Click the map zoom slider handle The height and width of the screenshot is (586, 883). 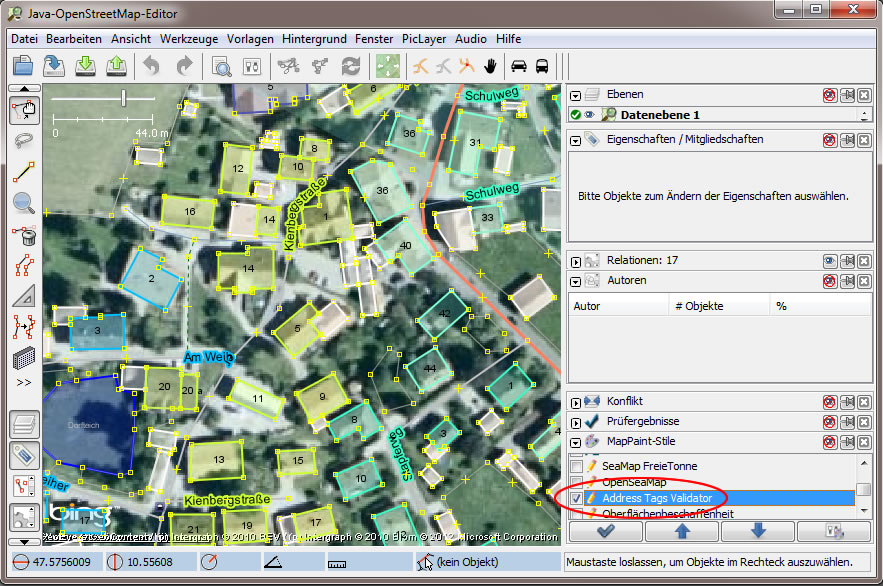point(123,98)
